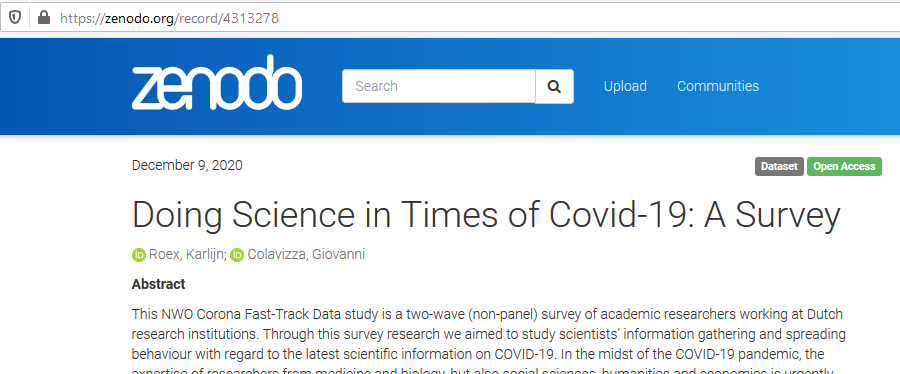Click record number 4313278 in the URL

(x=251, y=18)
